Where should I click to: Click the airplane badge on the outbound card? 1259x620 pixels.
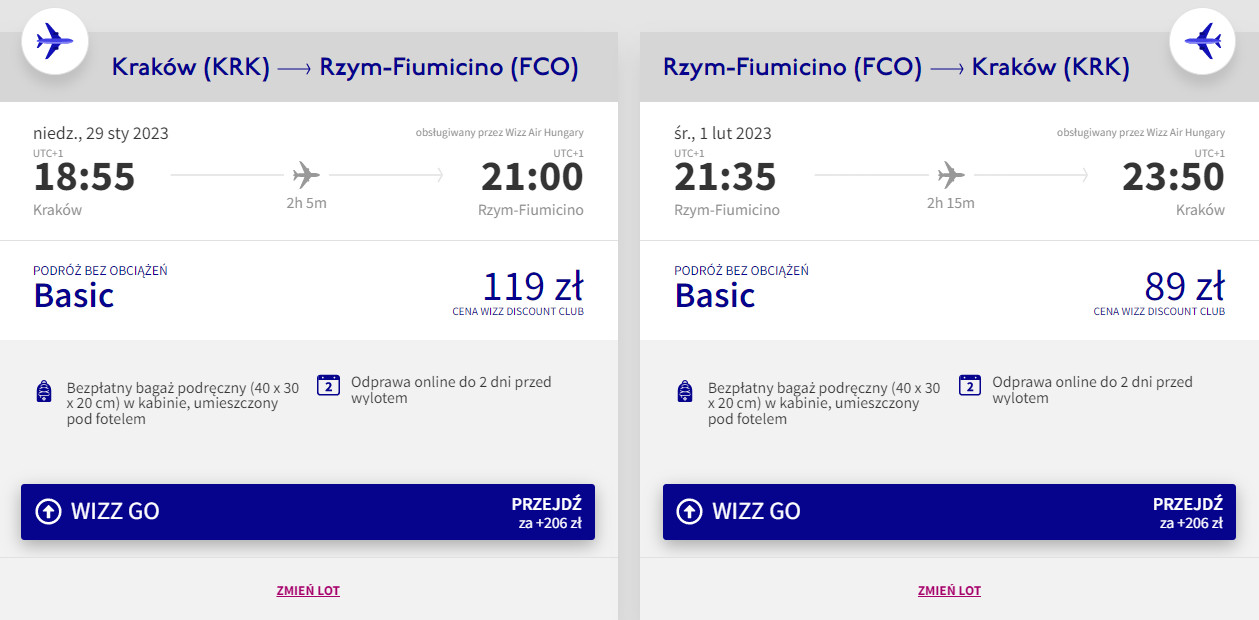pyautogui.click(x=55, y=41)
